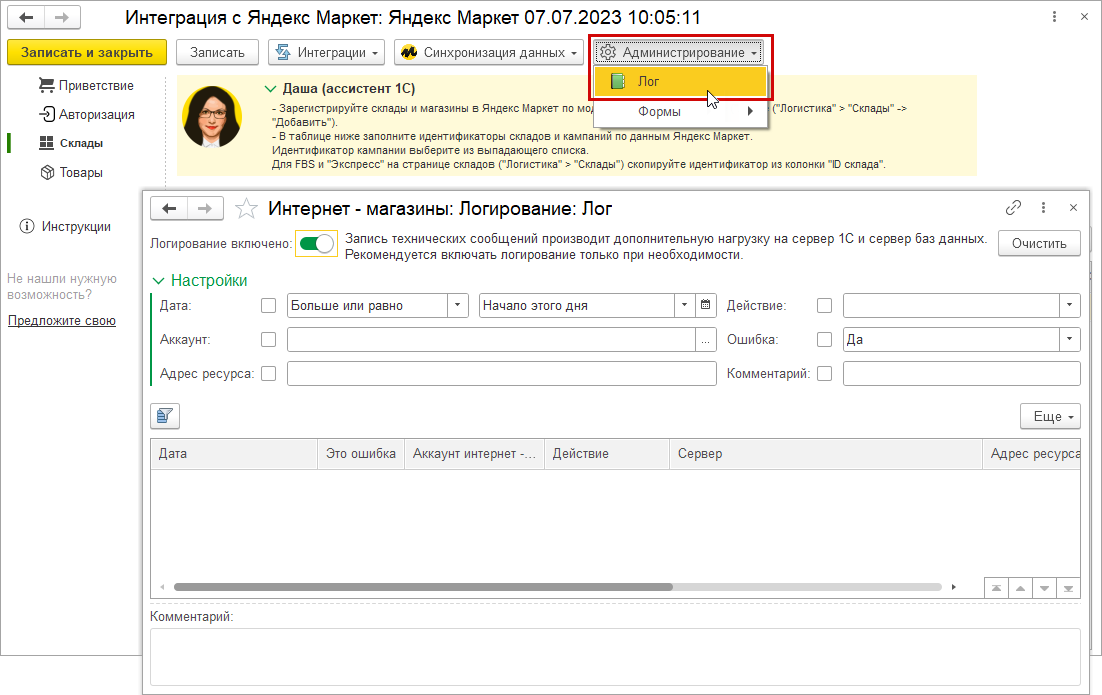
Task: Click table scrollbar right arrow
Action: coord(954,587)
